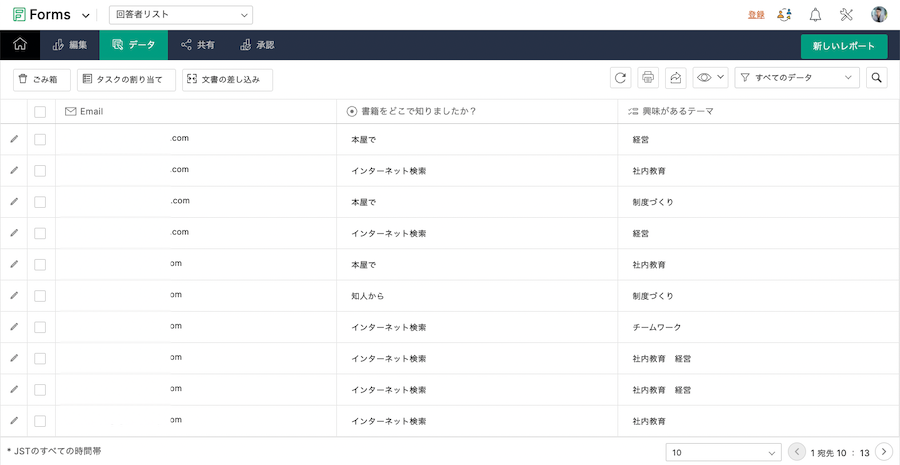Click the export share icon
The height and width of the screenshot is (465, 900).
pyautogui.click(x=675, y=78)
